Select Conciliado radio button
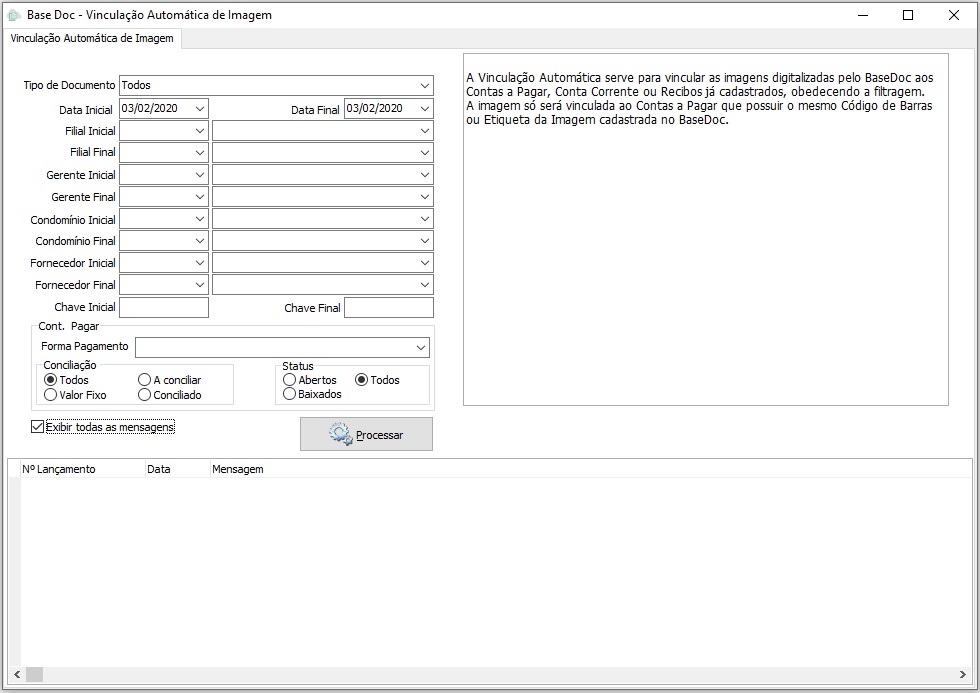The height and width of the screenshot is (693, 980). tap(144, 395)
